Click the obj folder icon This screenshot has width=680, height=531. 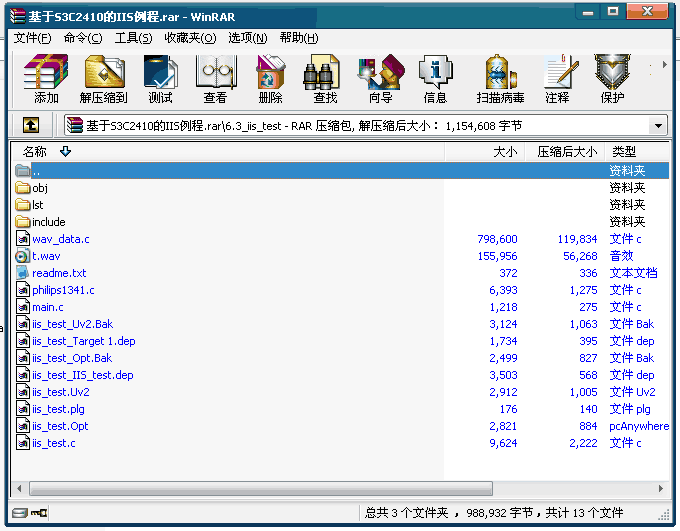point(23,188)
